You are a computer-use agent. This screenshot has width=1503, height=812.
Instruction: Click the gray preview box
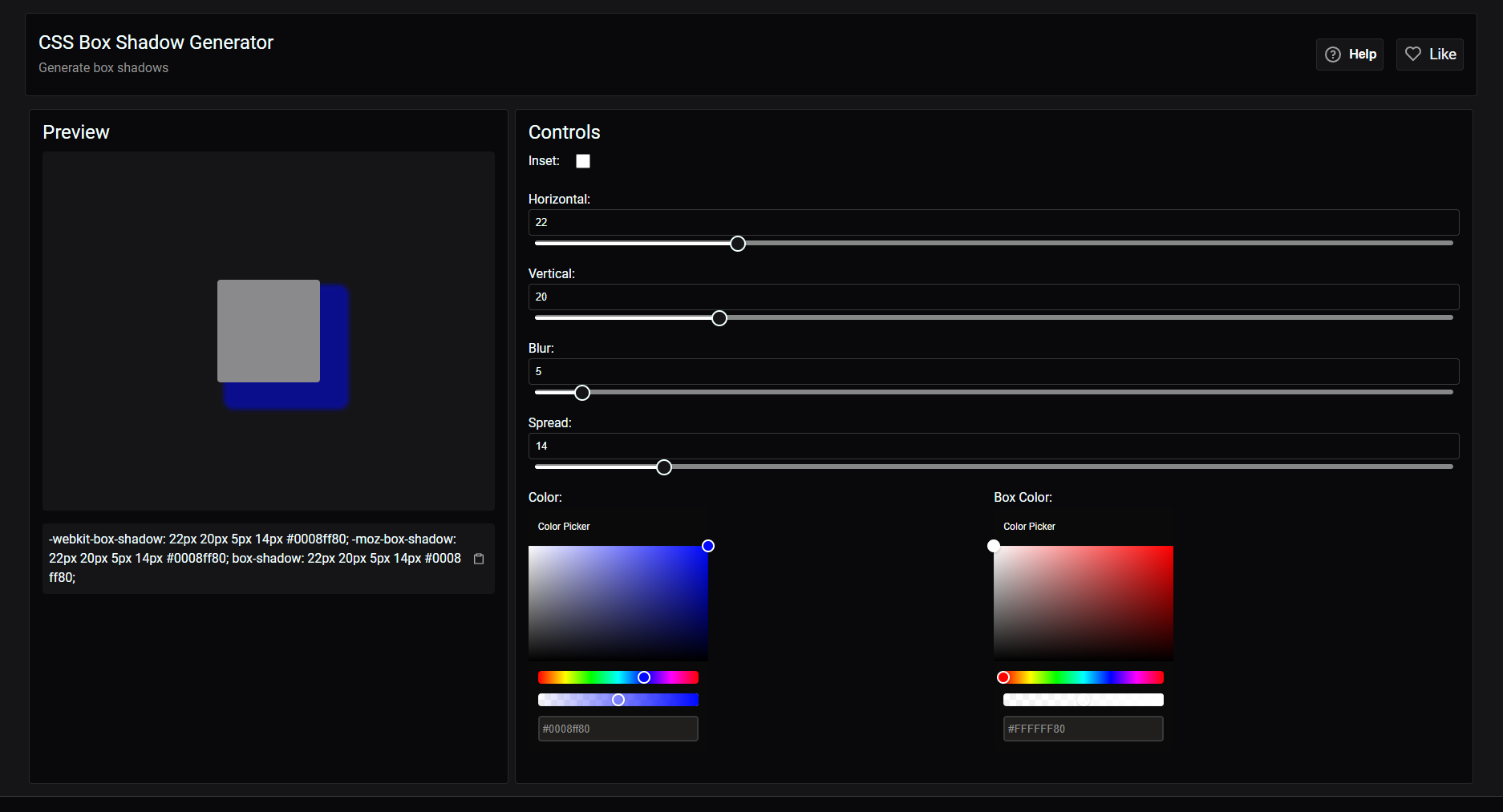(x=269, y=331)
